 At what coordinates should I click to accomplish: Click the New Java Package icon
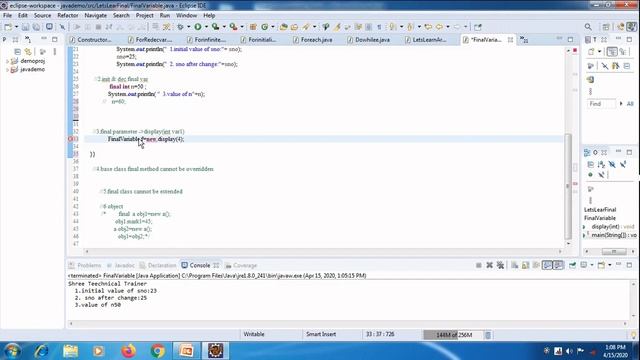tap(253, 27)
